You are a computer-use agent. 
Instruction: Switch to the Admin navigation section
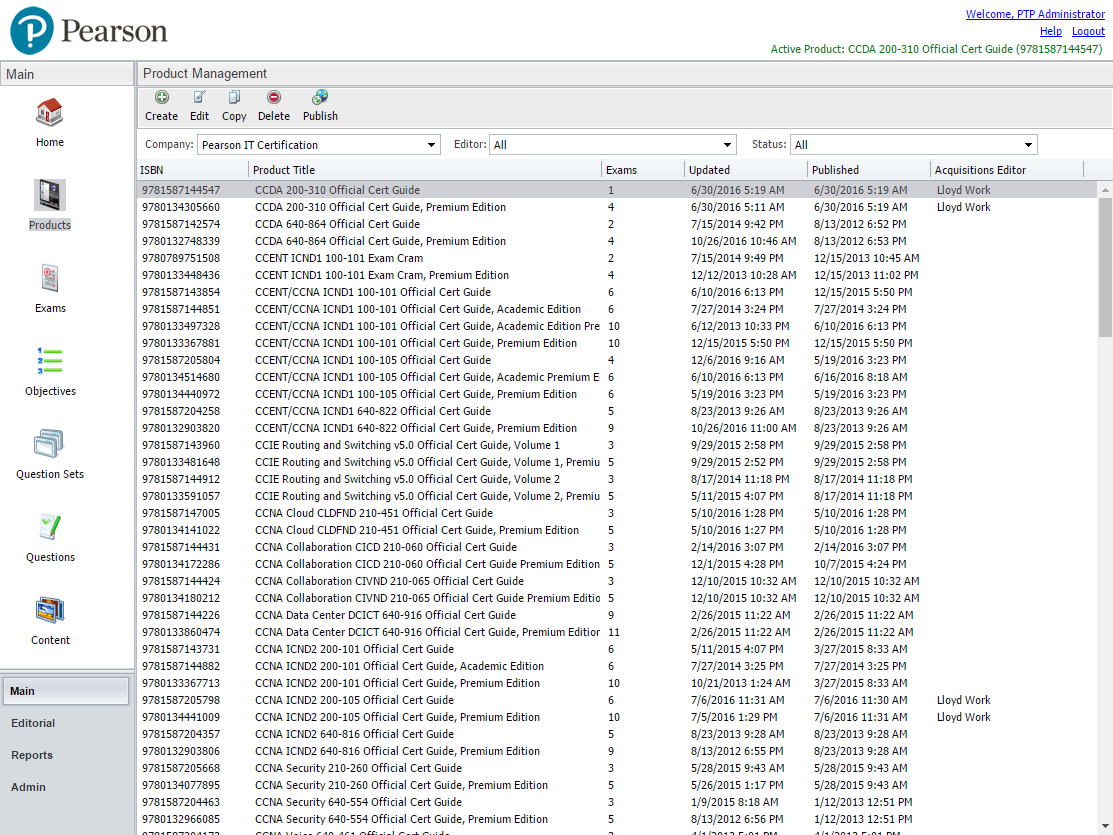tap(28, 787)
